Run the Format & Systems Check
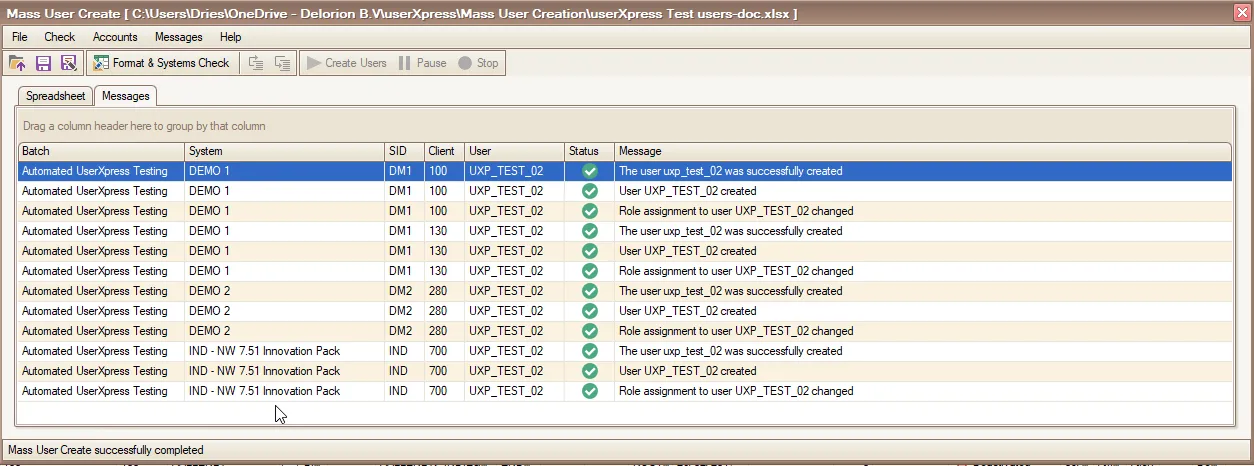 point(162,63)
